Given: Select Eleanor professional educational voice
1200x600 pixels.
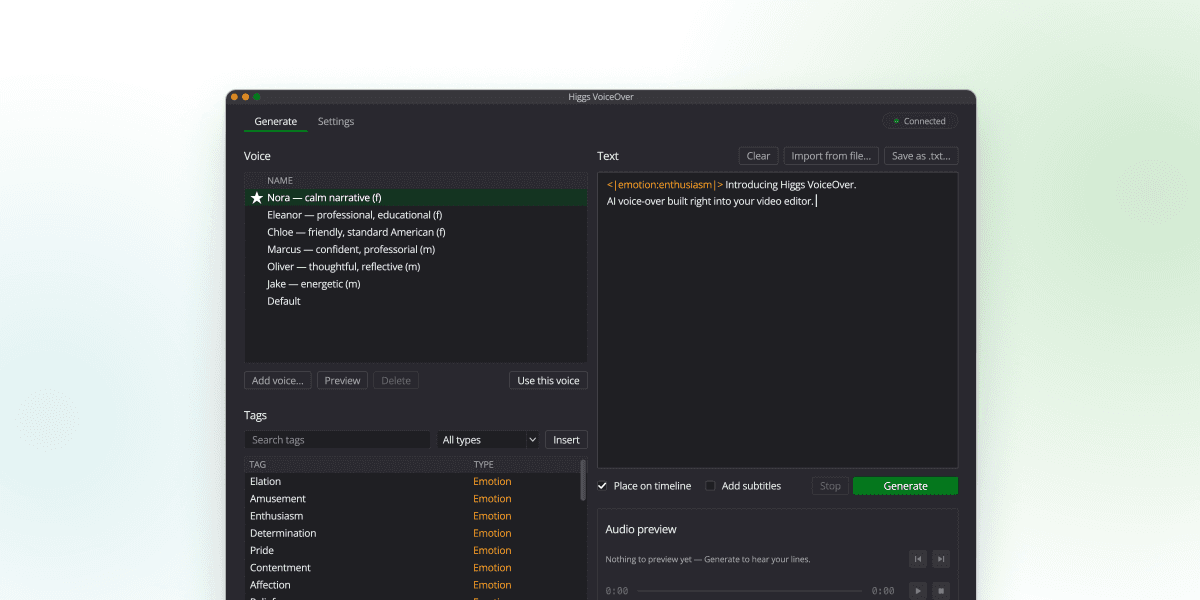Looking at the screenshot, I should coord(416,215).
